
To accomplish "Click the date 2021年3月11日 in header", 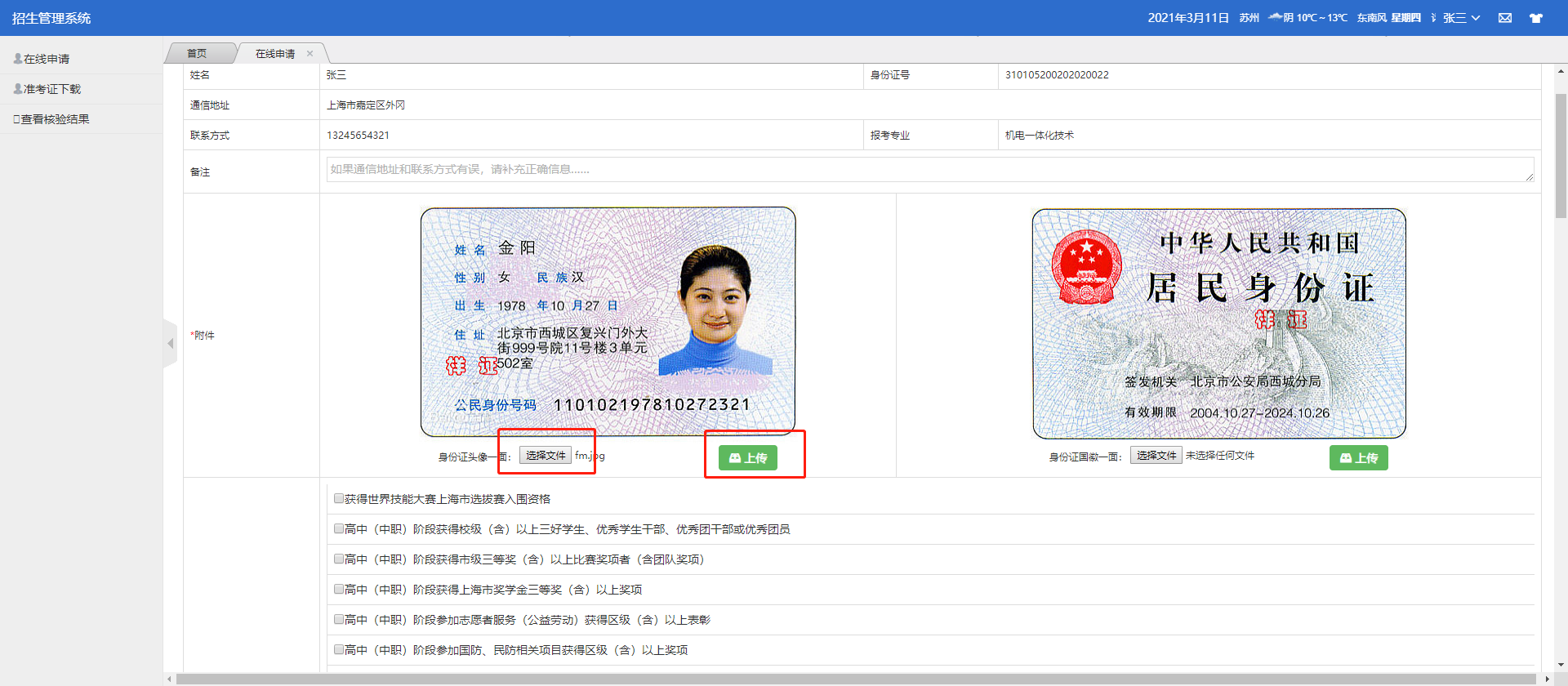I will [1188, 18].
